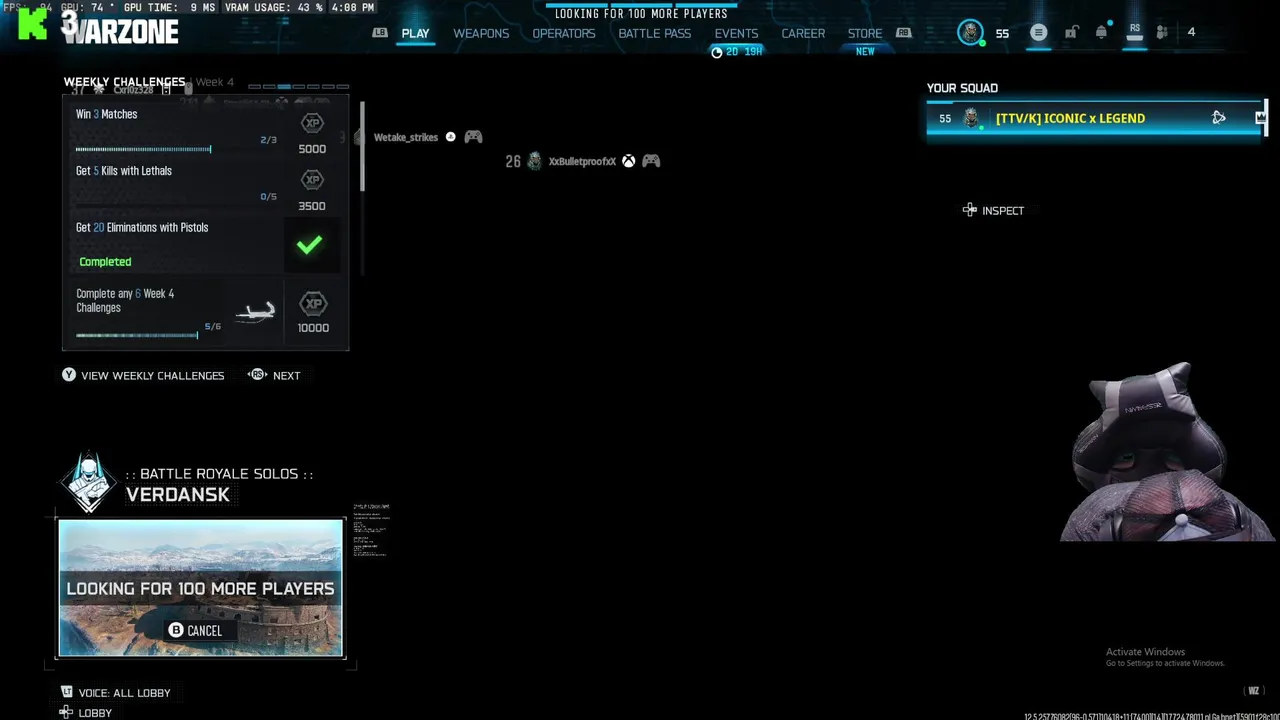Click the Battle Royale Solos operator emblem
1280x720 pixels.
89,482
